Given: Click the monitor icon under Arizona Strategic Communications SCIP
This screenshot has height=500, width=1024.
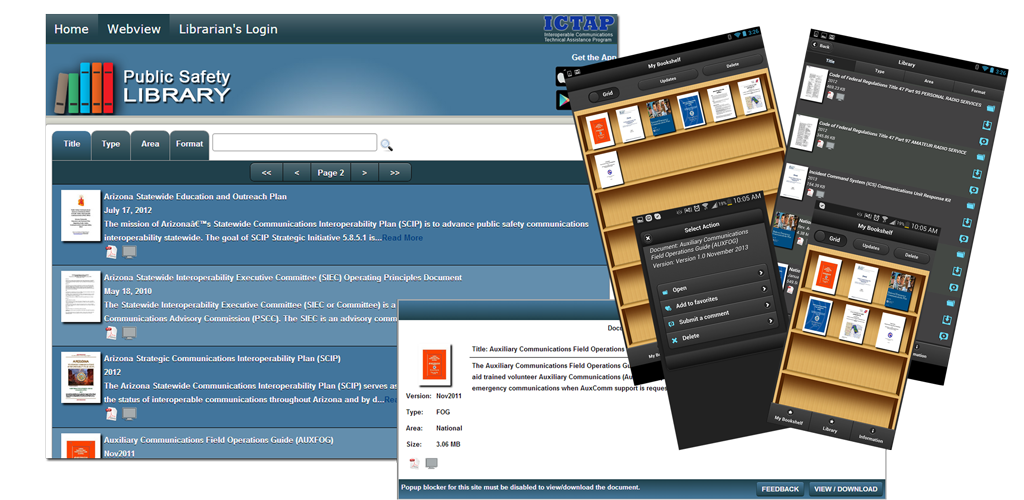Looking at the screenshot, I should [129, 414].
